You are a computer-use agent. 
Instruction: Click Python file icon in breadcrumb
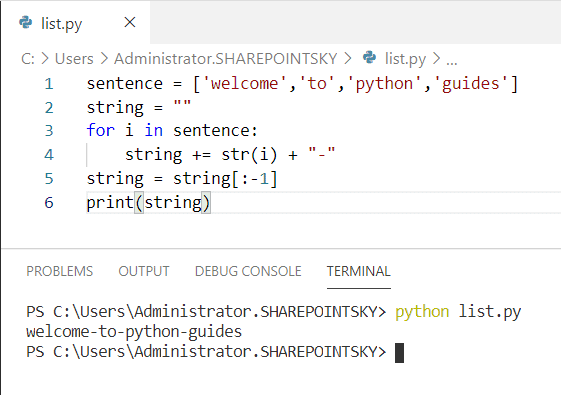[370, 57]
